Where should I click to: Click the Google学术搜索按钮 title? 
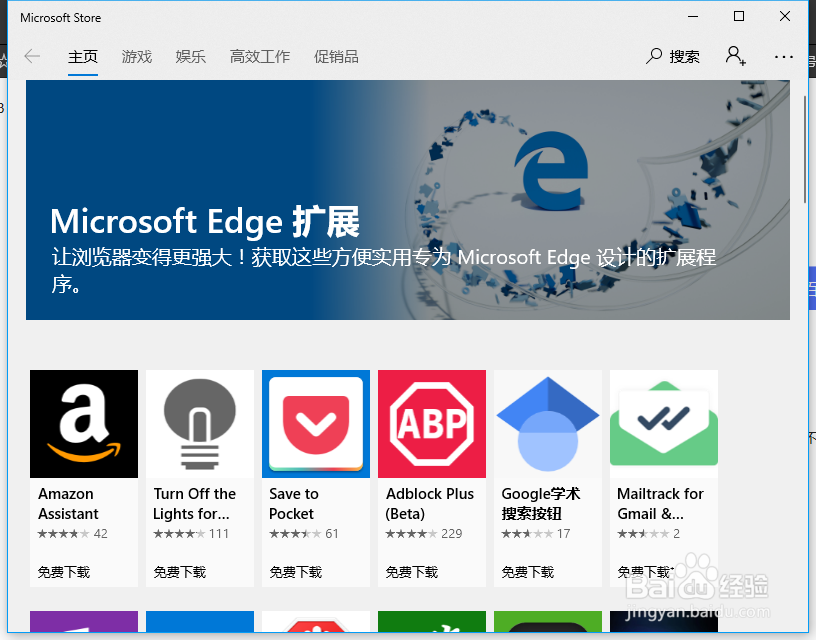tap(541, 504)
